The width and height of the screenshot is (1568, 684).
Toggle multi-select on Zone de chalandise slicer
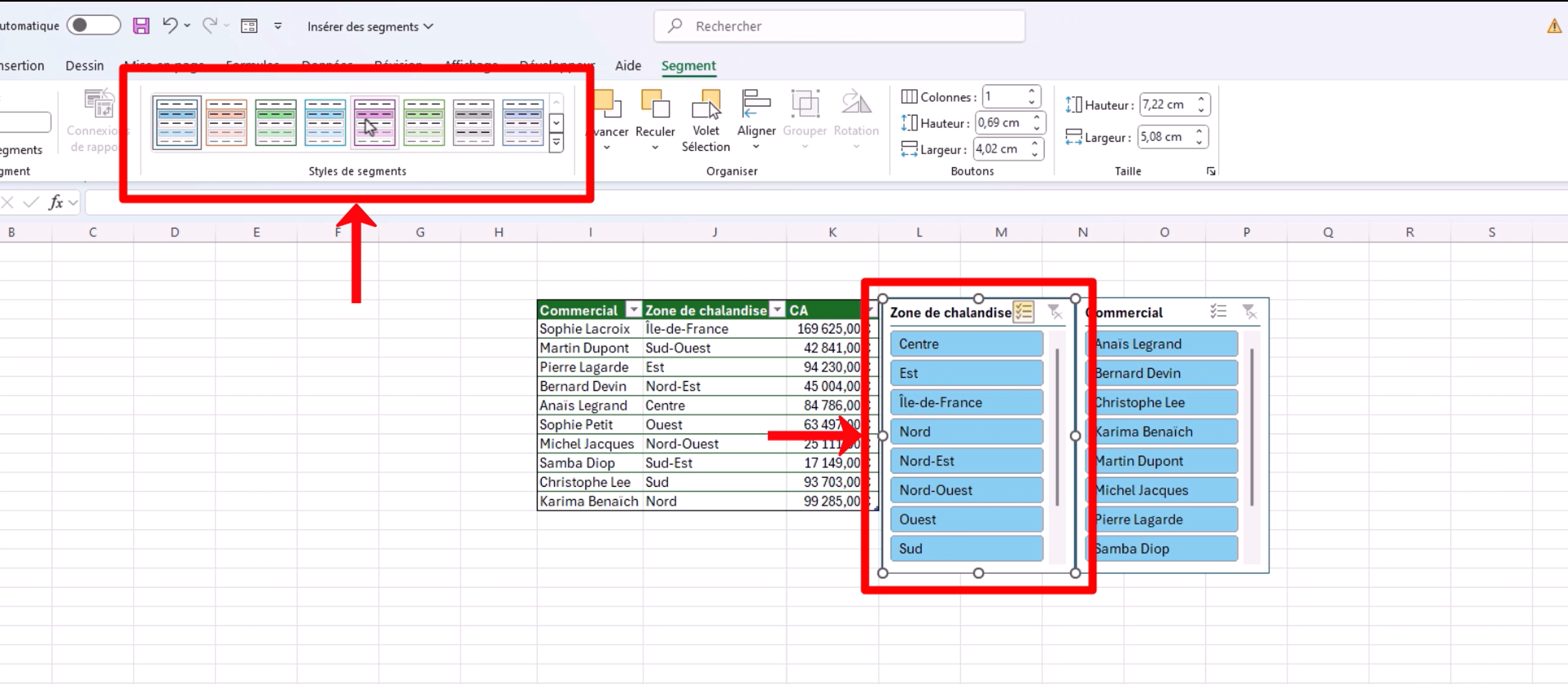coord(1023,312)
